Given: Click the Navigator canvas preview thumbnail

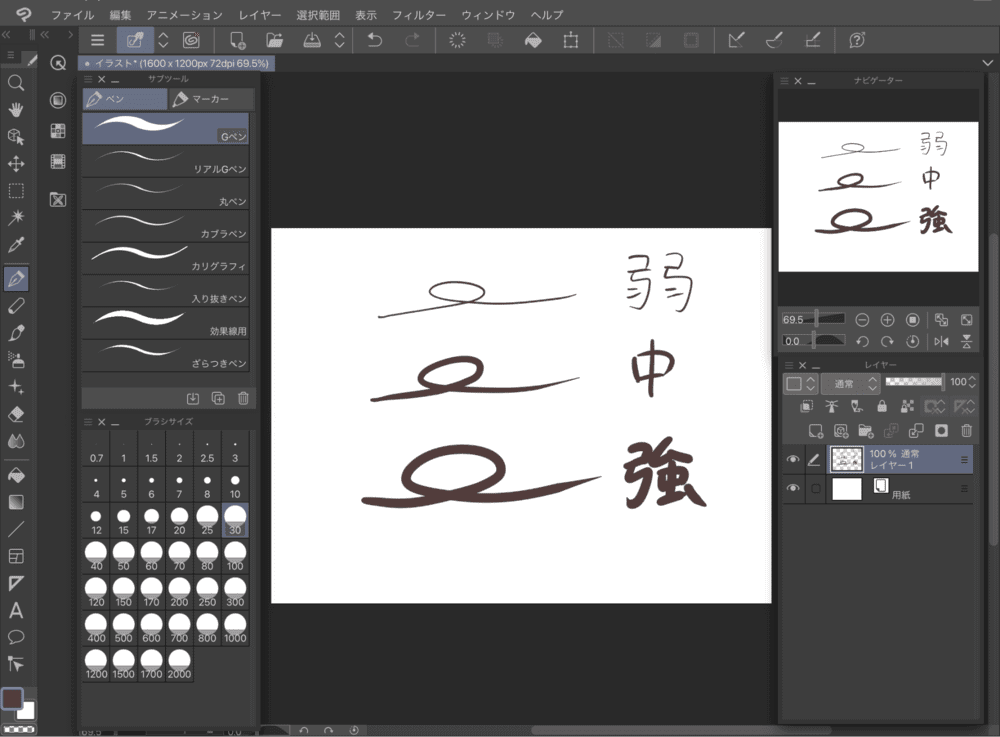Looking at the screenshot, I should tap(878, 196).
